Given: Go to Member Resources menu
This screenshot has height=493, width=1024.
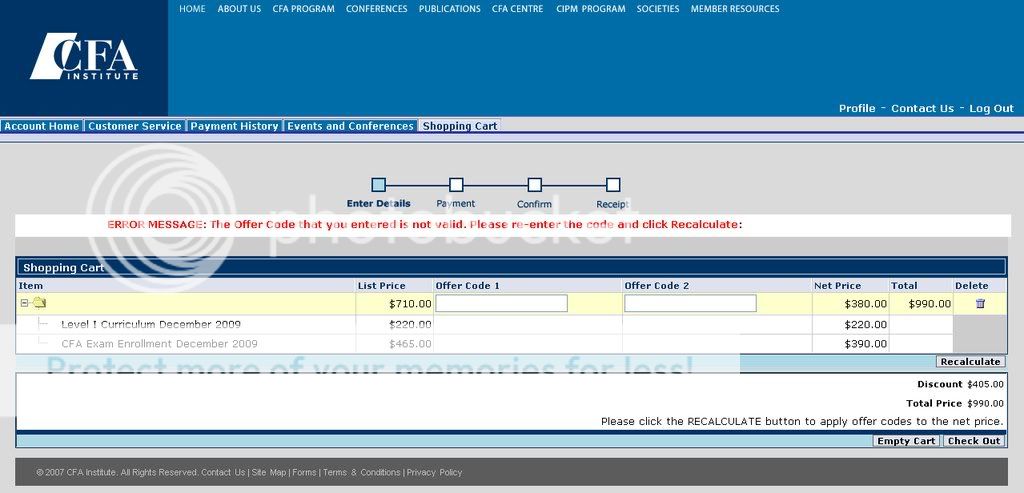Looking at the screenshot, I should point(735,9).
